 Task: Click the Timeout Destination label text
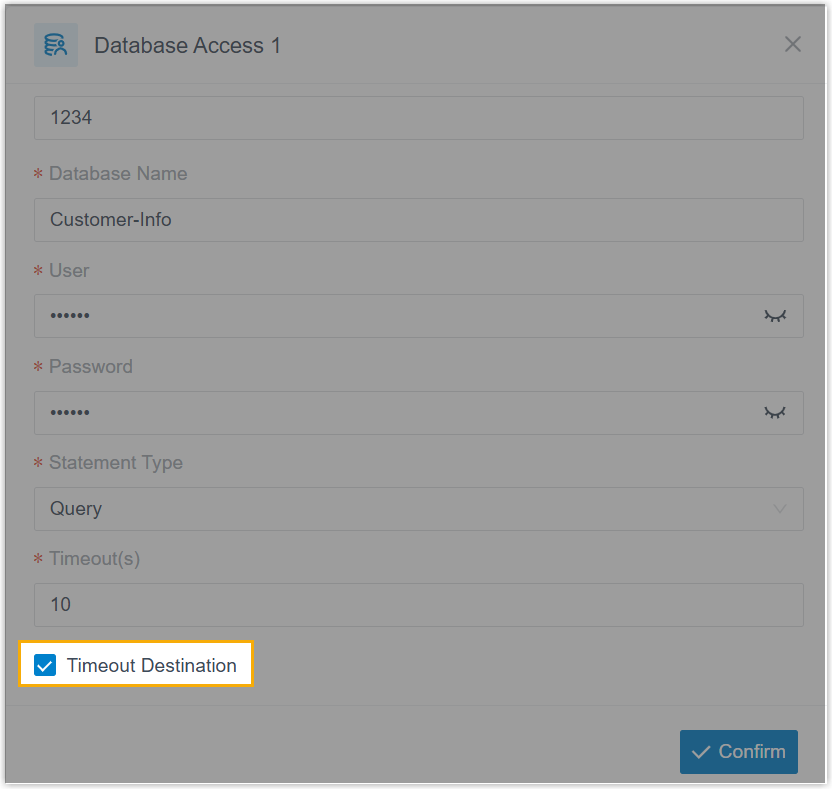point(152,665)
